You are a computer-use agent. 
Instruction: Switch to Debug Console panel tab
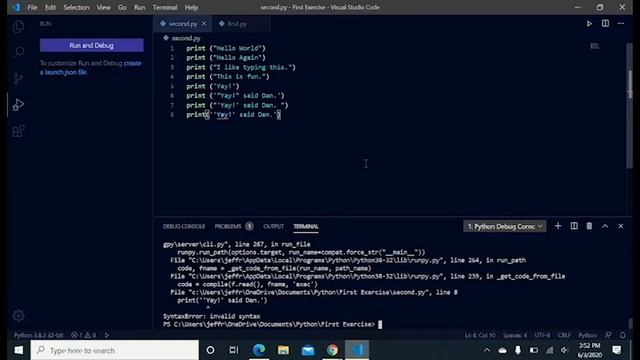click(x=184, y=226)
